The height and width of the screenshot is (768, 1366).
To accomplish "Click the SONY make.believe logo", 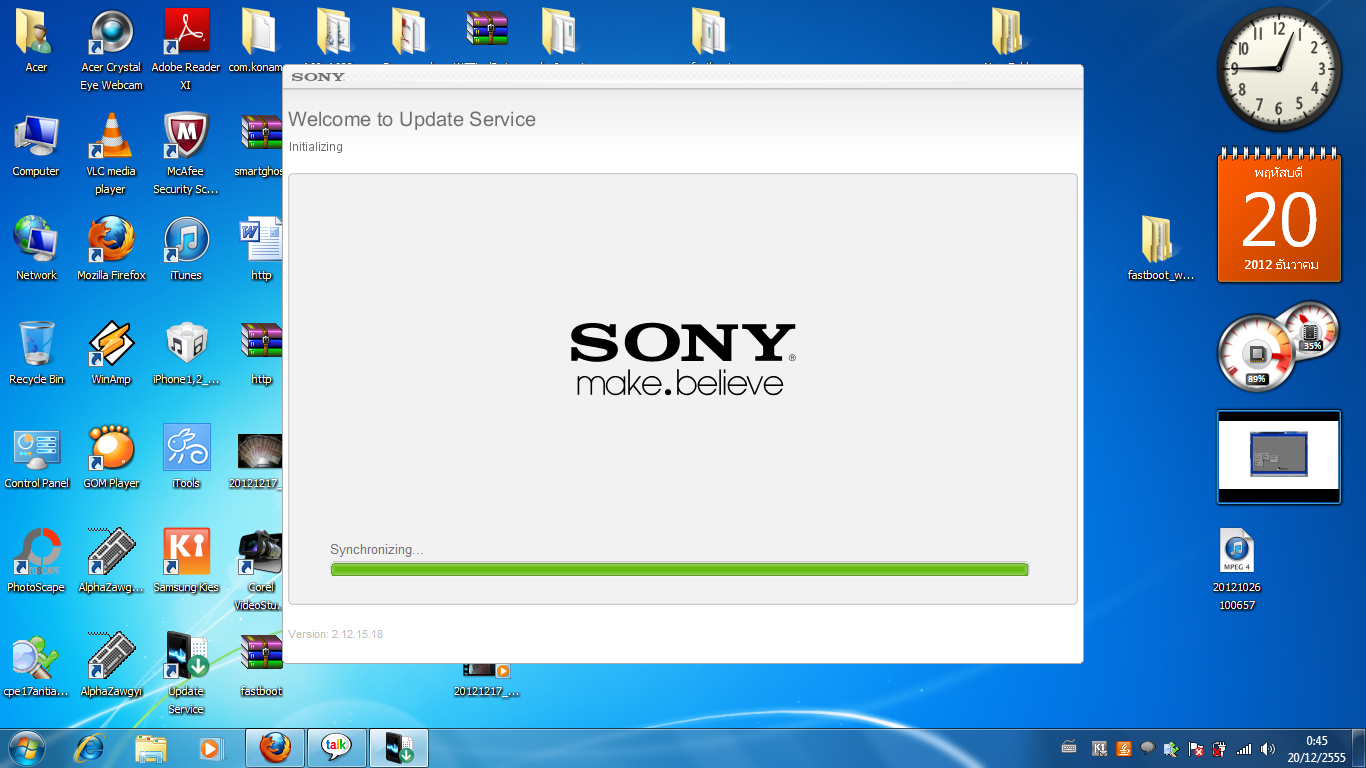I will 683,358.
